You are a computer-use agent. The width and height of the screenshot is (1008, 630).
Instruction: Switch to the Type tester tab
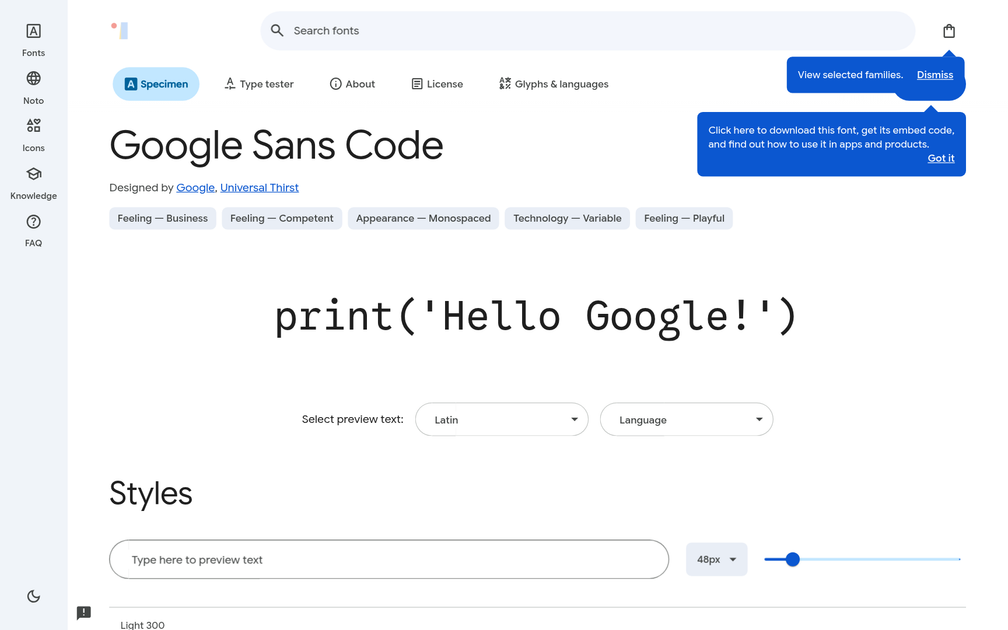pyautogui.click(x=259, y=84)
